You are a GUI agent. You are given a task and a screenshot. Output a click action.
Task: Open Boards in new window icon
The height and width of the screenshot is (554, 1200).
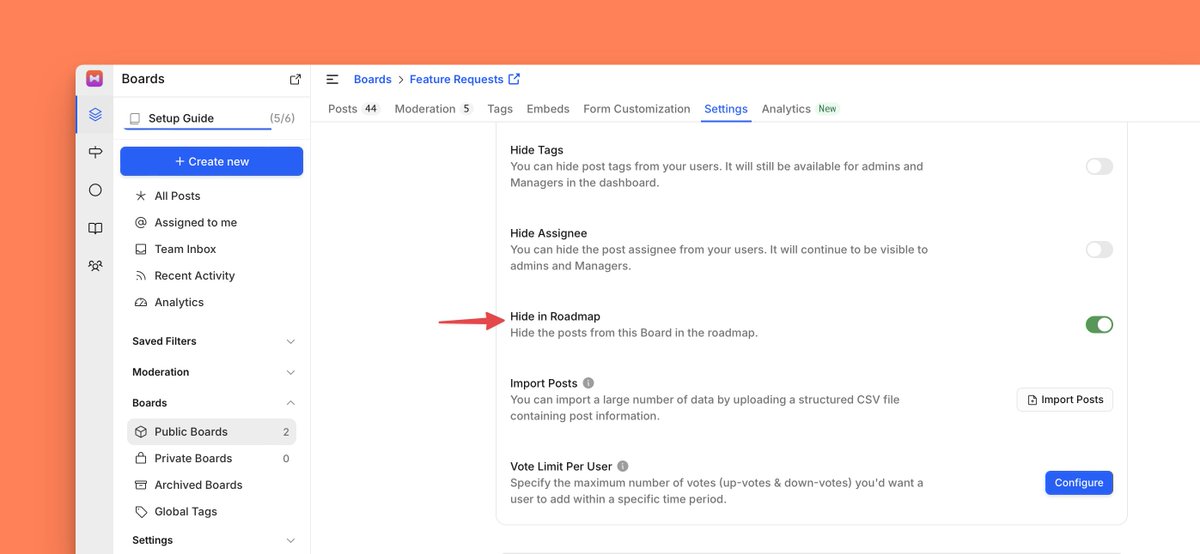coord(295,79)
